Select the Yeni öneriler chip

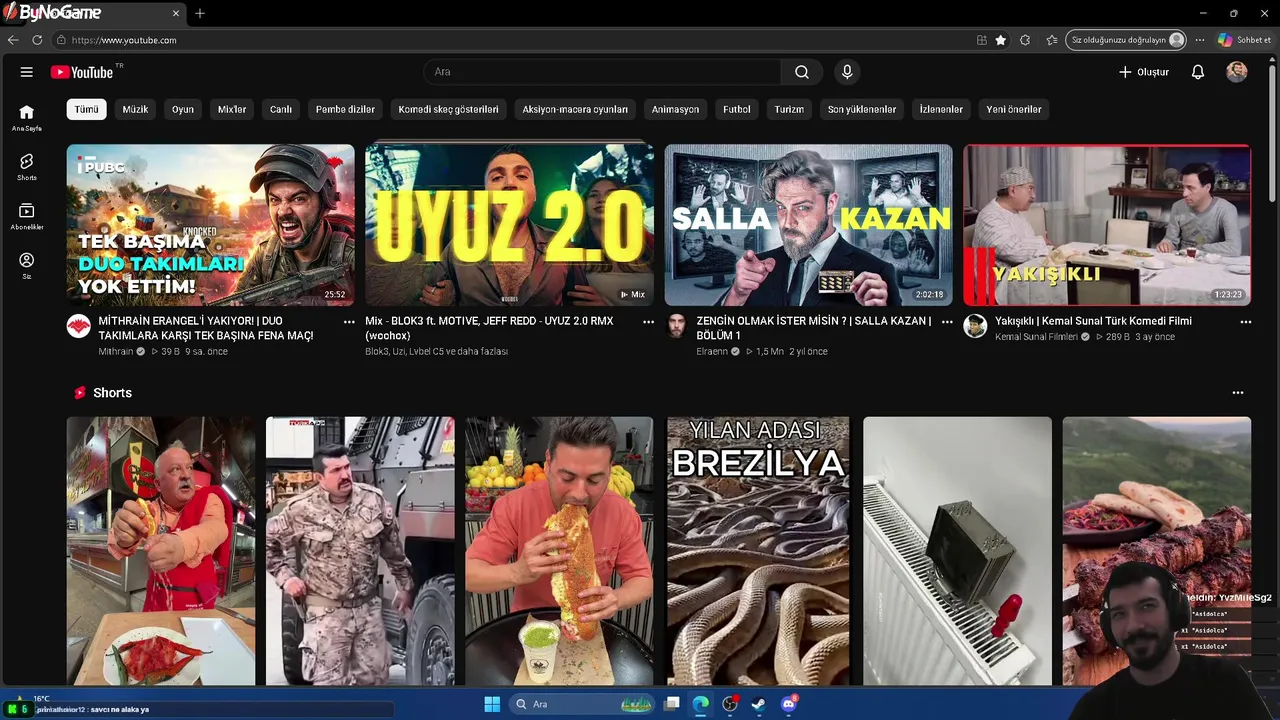coord(1014,109)
